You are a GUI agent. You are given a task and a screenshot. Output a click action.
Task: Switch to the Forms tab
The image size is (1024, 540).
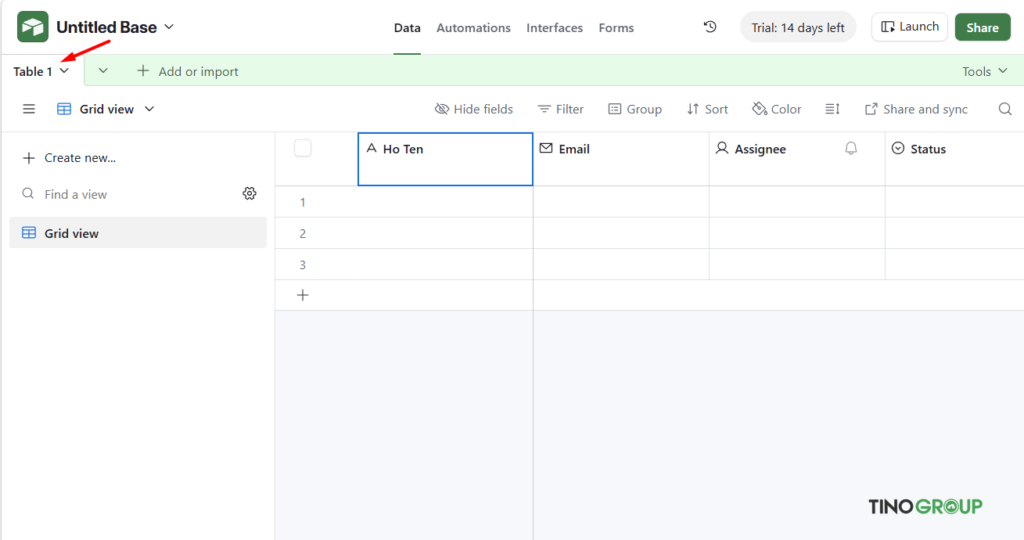coord(616,28)
